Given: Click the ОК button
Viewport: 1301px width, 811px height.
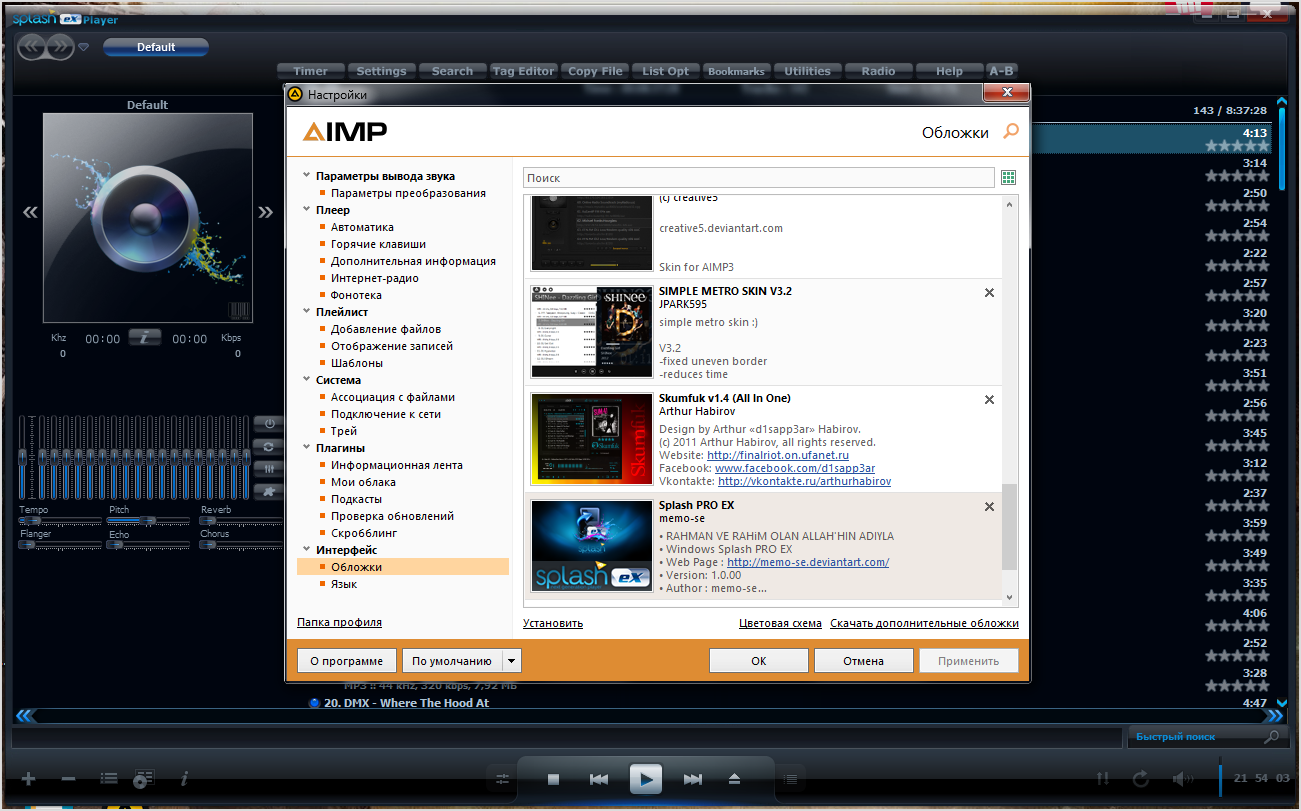Looking at the screenshot, I should tap(758, 661).
